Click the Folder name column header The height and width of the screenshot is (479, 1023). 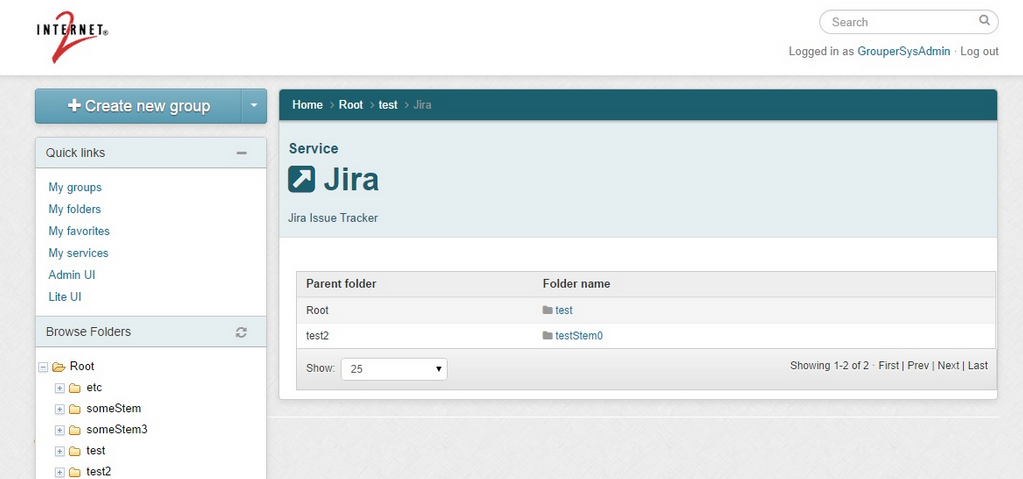(577, 285)
